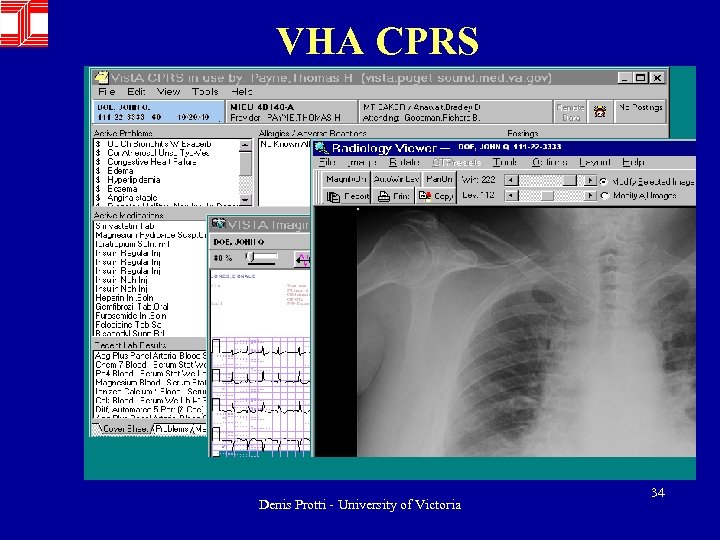Select Heparin Inj Soln medication
720x540 pixels.
[x=150, y=298]
